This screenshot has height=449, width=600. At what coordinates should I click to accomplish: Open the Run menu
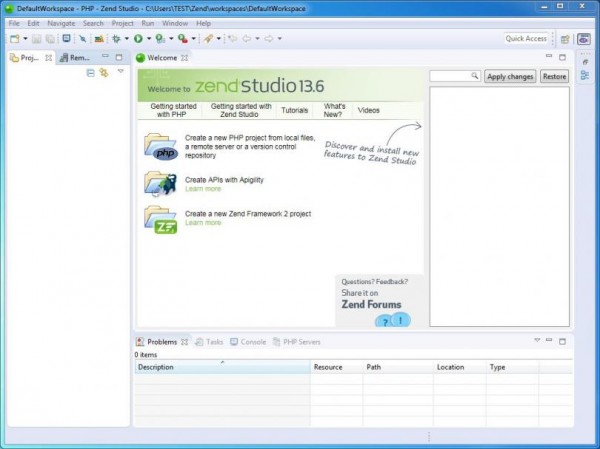pos(148,23)
